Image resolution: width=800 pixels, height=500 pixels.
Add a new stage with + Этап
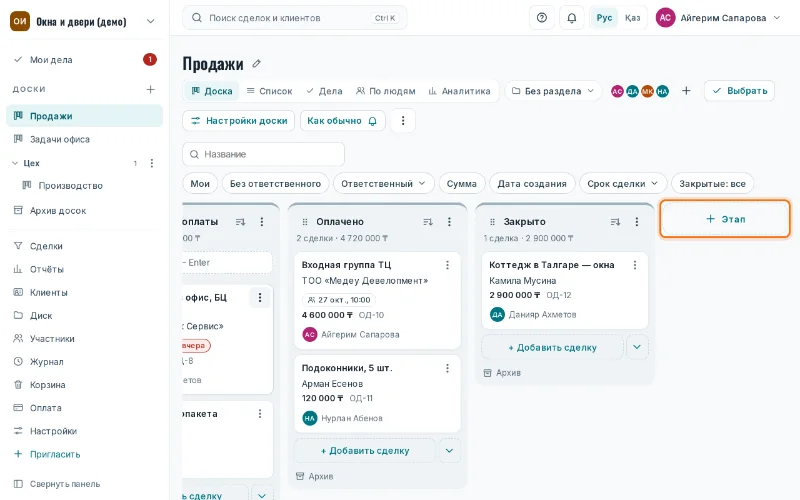(x=725, y=219)
